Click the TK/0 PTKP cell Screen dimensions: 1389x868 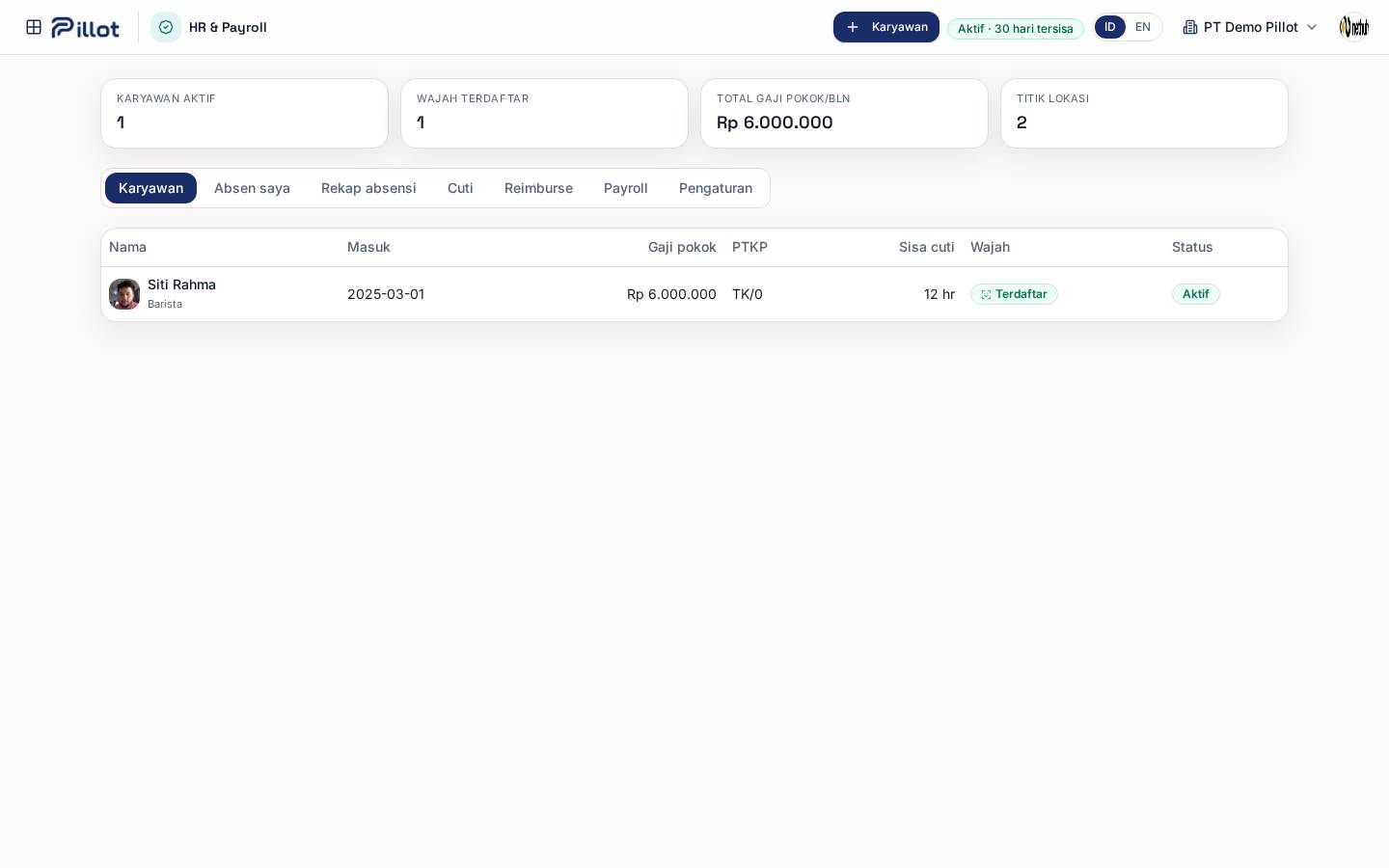click(x=748, y=294)
